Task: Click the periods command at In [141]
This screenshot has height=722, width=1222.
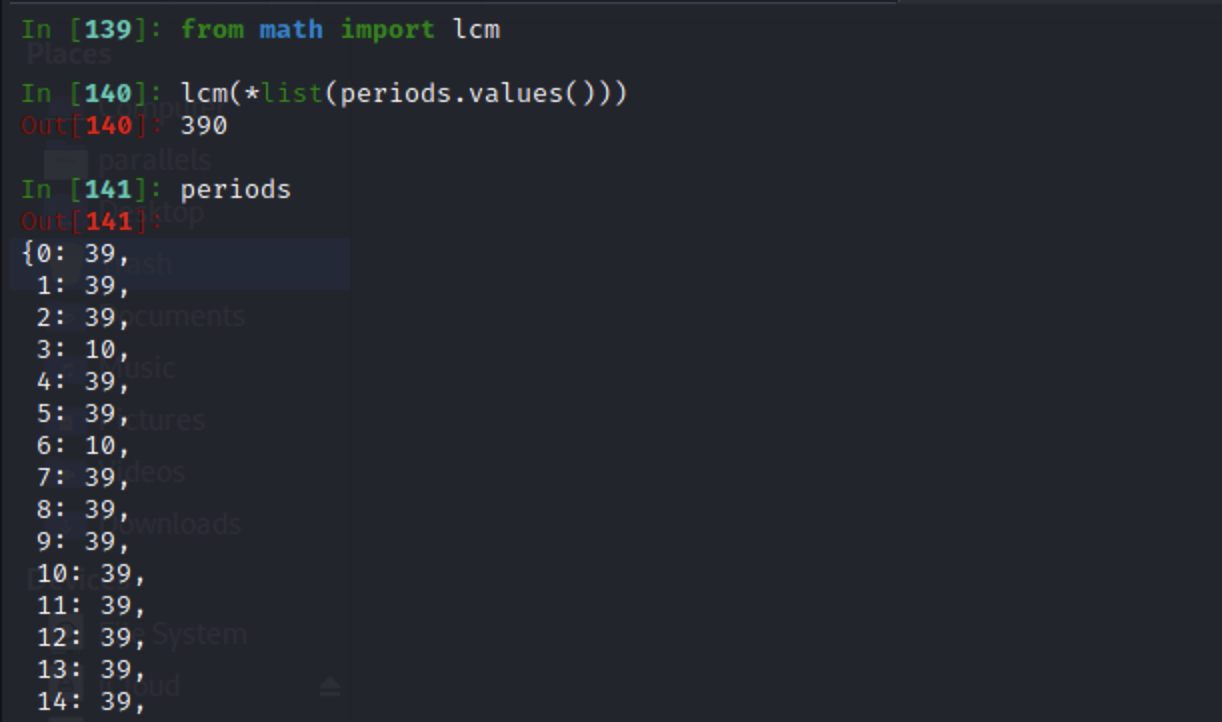Action: 235,189
